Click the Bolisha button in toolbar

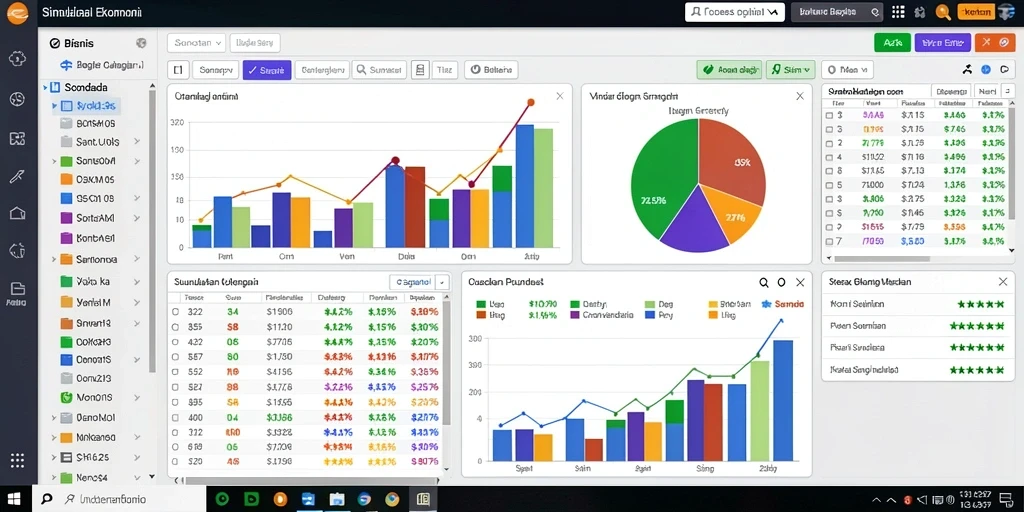491,70
